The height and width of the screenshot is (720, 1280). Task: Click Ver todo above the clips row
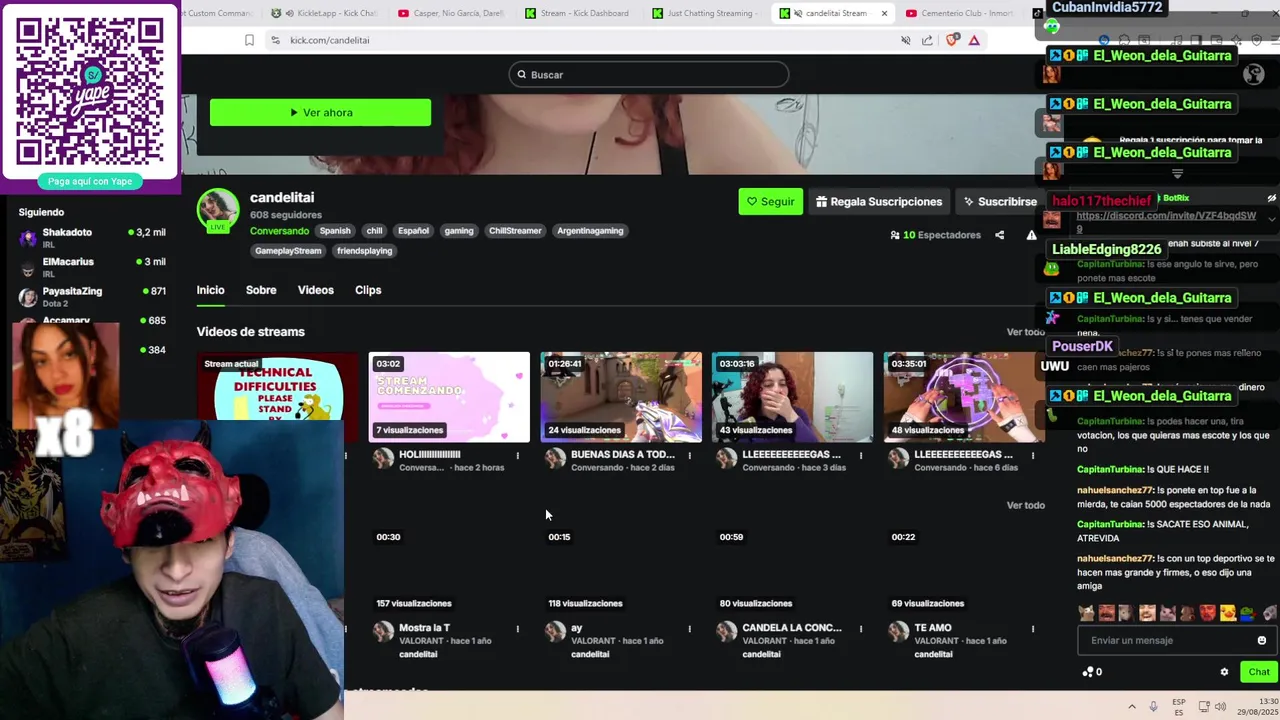1025,505
